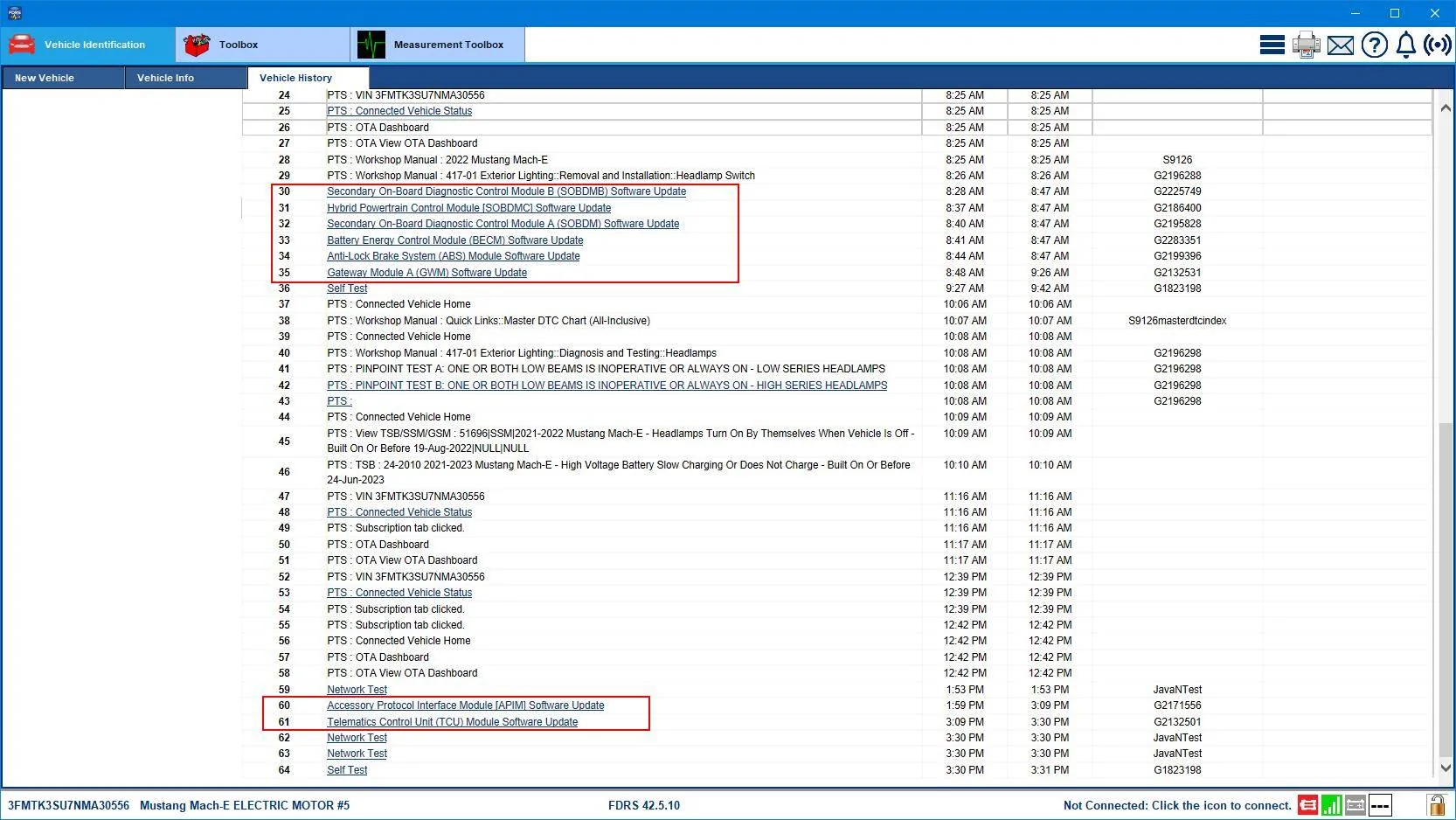Viewport: 1456px width, 820px height.
Task: Open Secondary On-Board Diagnostic Control Module B update link
Action: pos(507,191)
